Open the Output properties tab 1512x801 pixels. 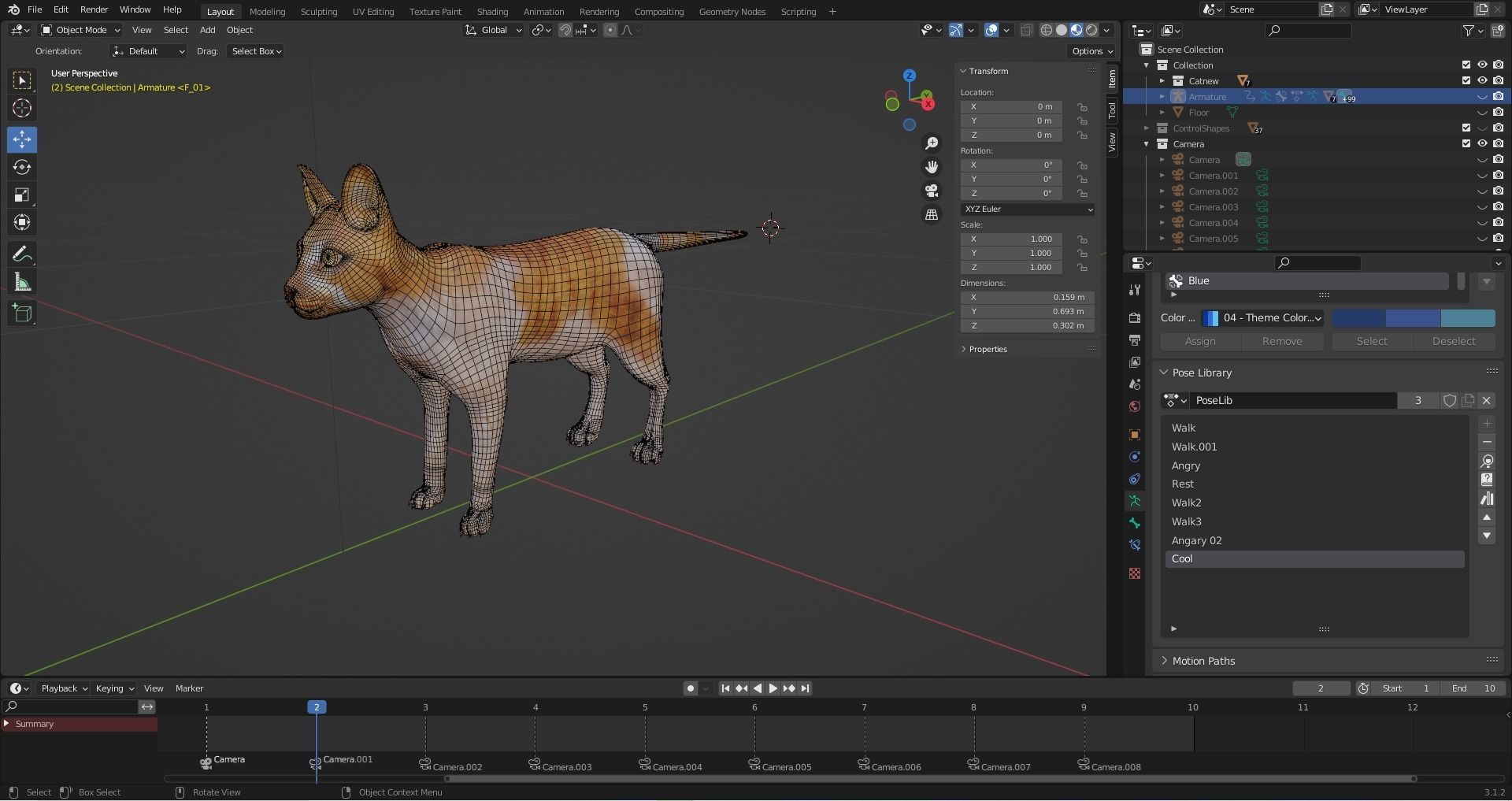point(1135,340)
